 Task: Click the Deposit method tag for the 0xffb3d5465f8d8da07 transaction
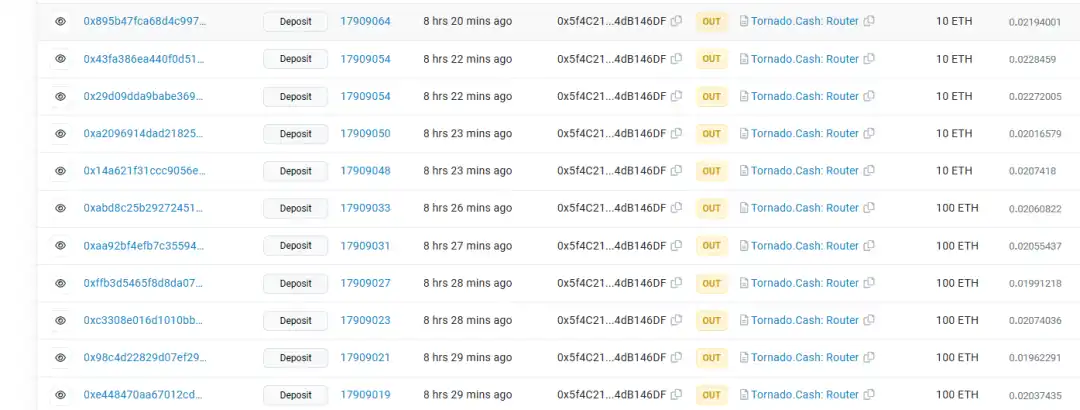coord(295,283)
